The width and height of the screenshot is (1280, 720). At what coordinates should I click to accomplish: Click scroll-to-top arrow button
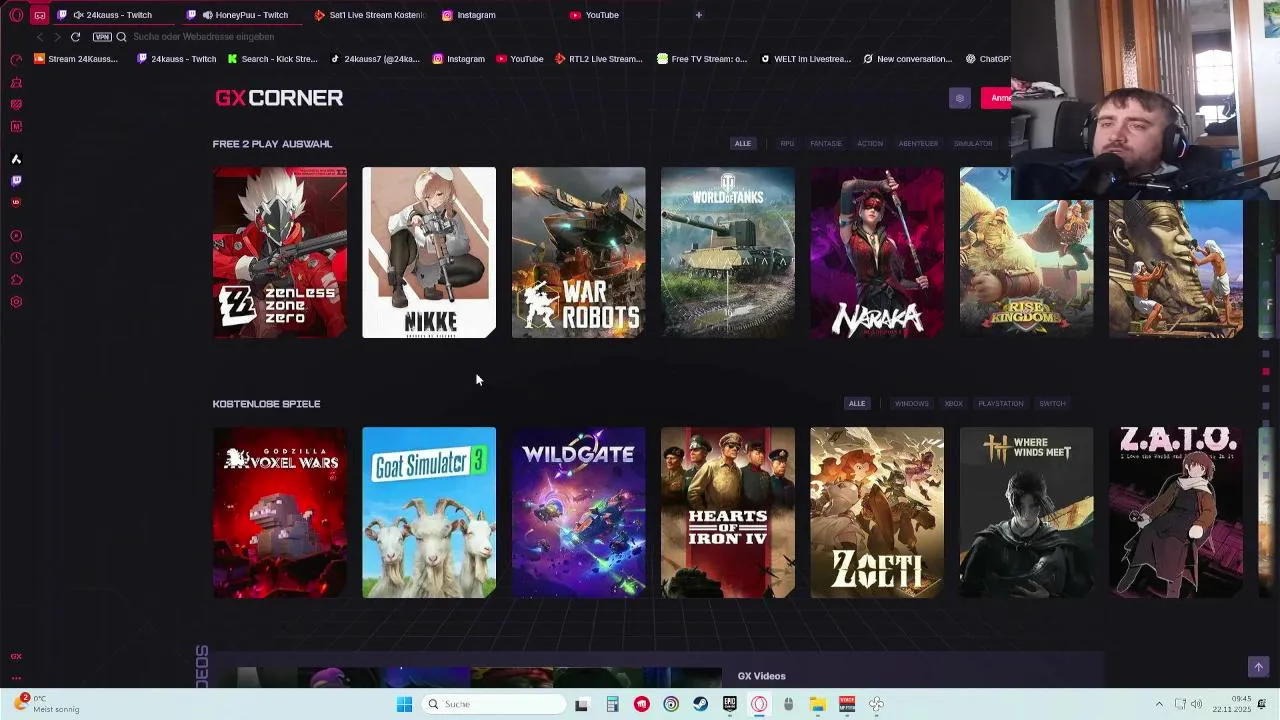click(x=1259, y=667)
